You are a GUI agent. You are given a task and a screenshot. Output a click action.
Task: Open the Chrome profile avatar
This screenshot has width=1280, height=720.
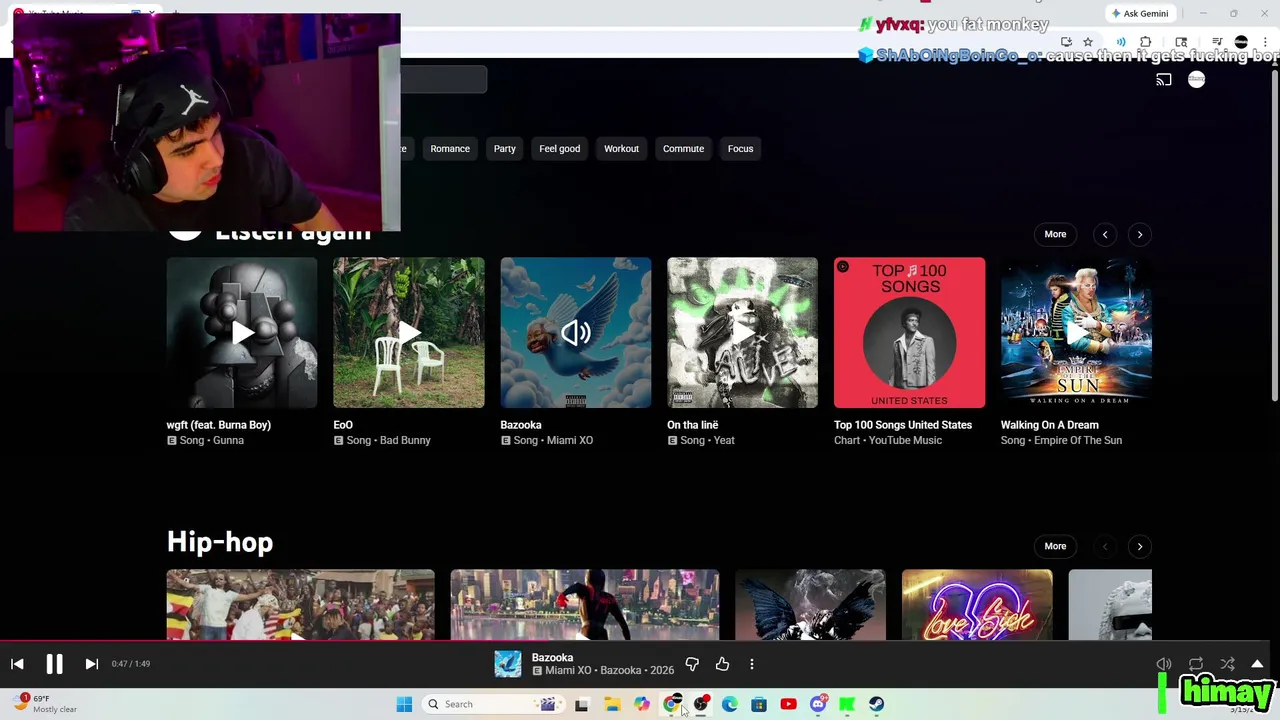tap(1241, 42)
